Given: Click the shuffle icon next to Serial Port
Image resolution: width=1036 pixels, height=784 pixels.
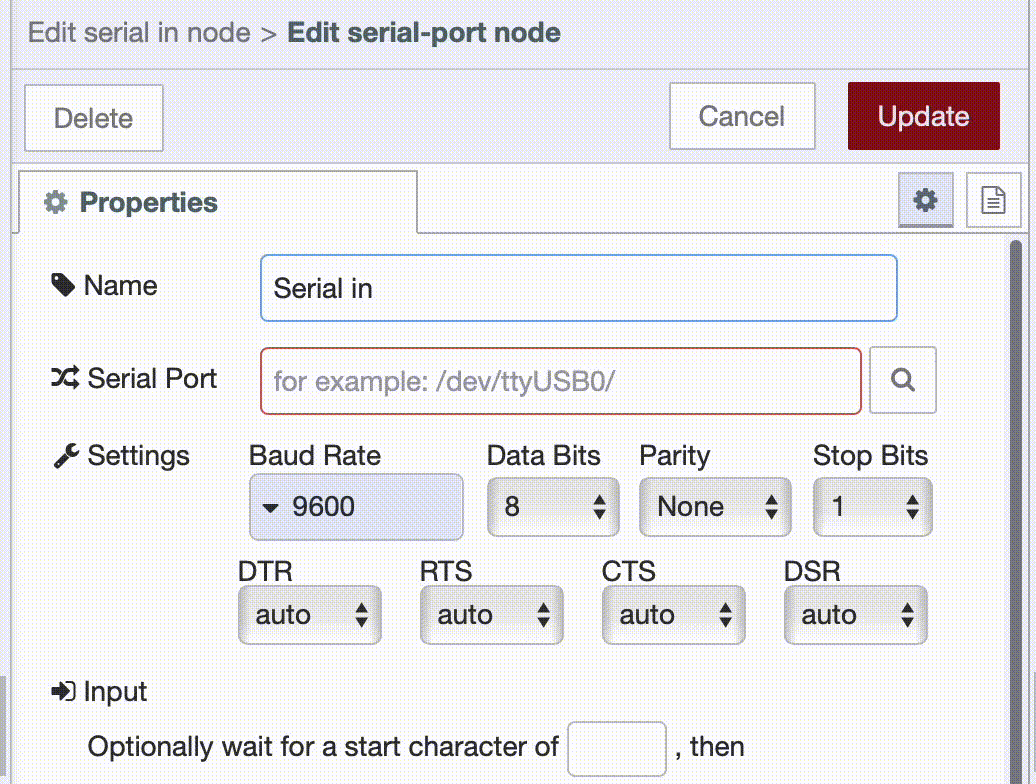Looking at the screenshot, I should [x=66, y=380].
